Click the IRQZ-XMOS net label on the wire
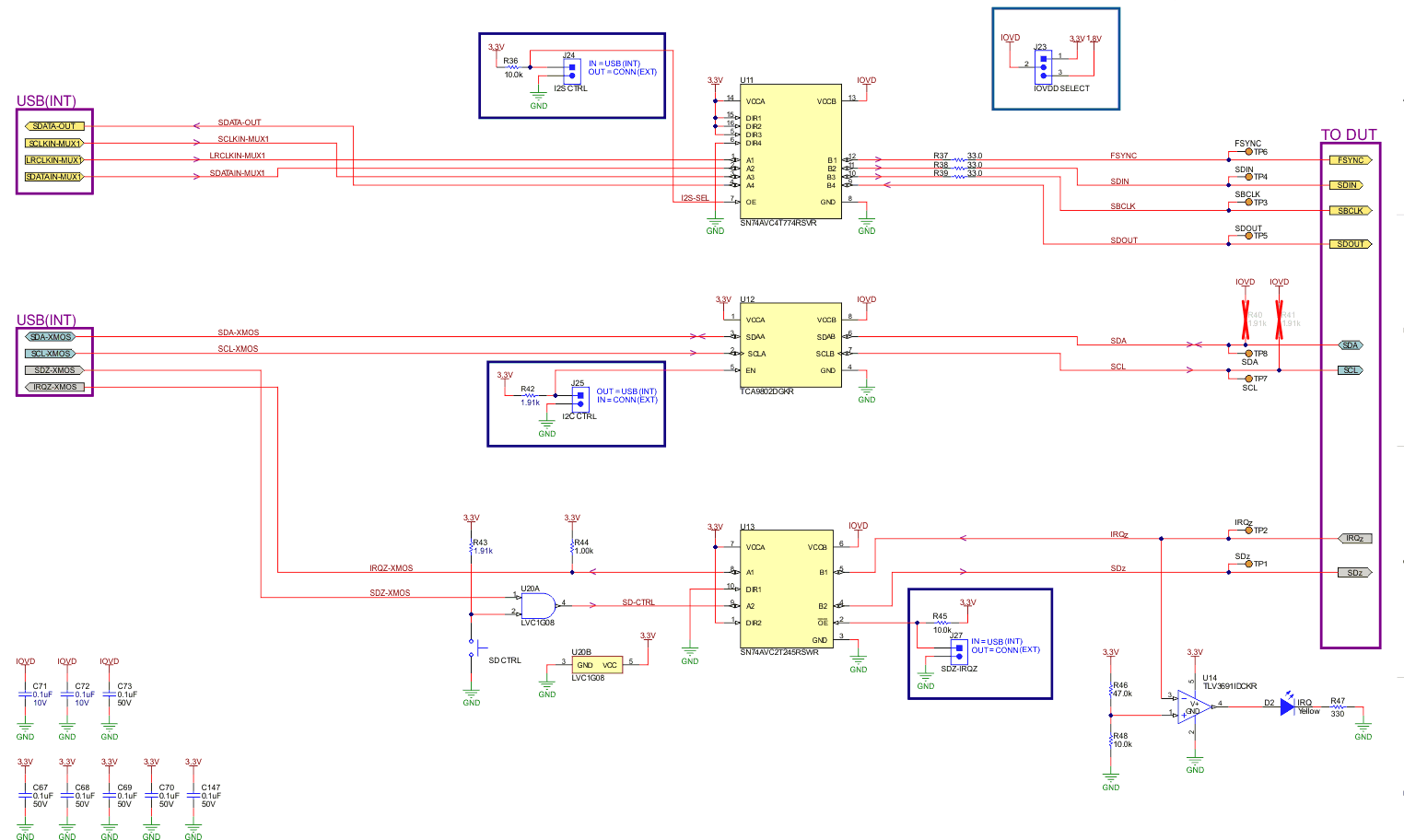Image resolution: width=1404 pixels, height=840 pixels. coord(392,568)
